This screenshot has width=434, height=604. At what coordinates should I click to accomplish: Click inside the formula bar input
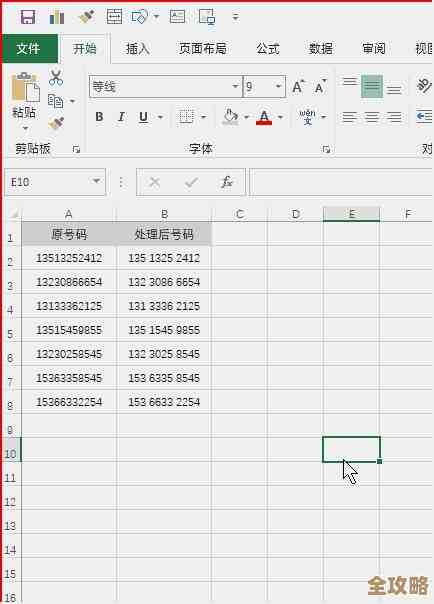[x=342, y=182]
